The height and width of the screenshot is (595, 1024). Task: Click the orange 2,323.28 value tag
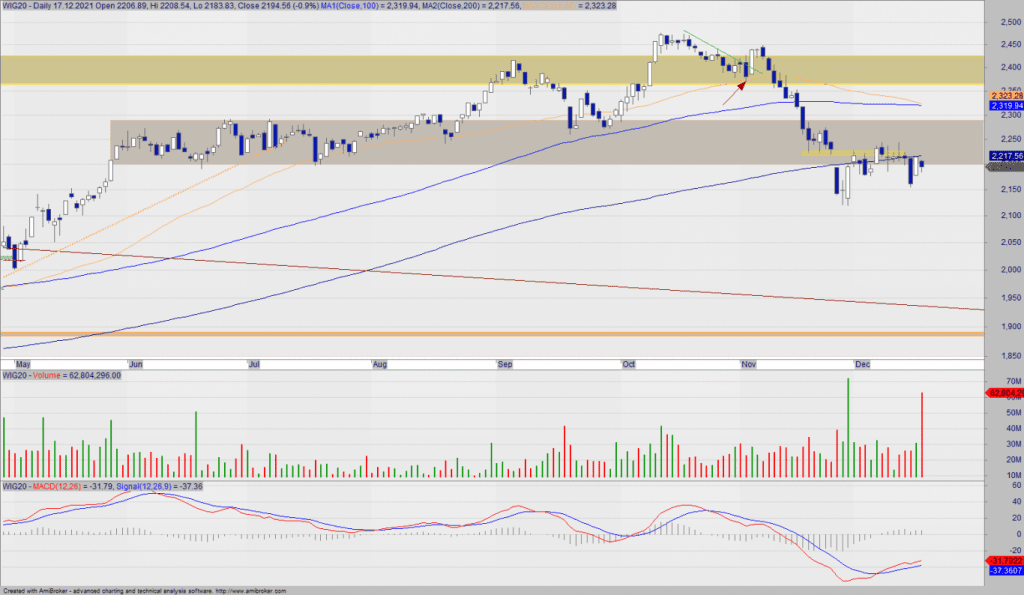1005,95
